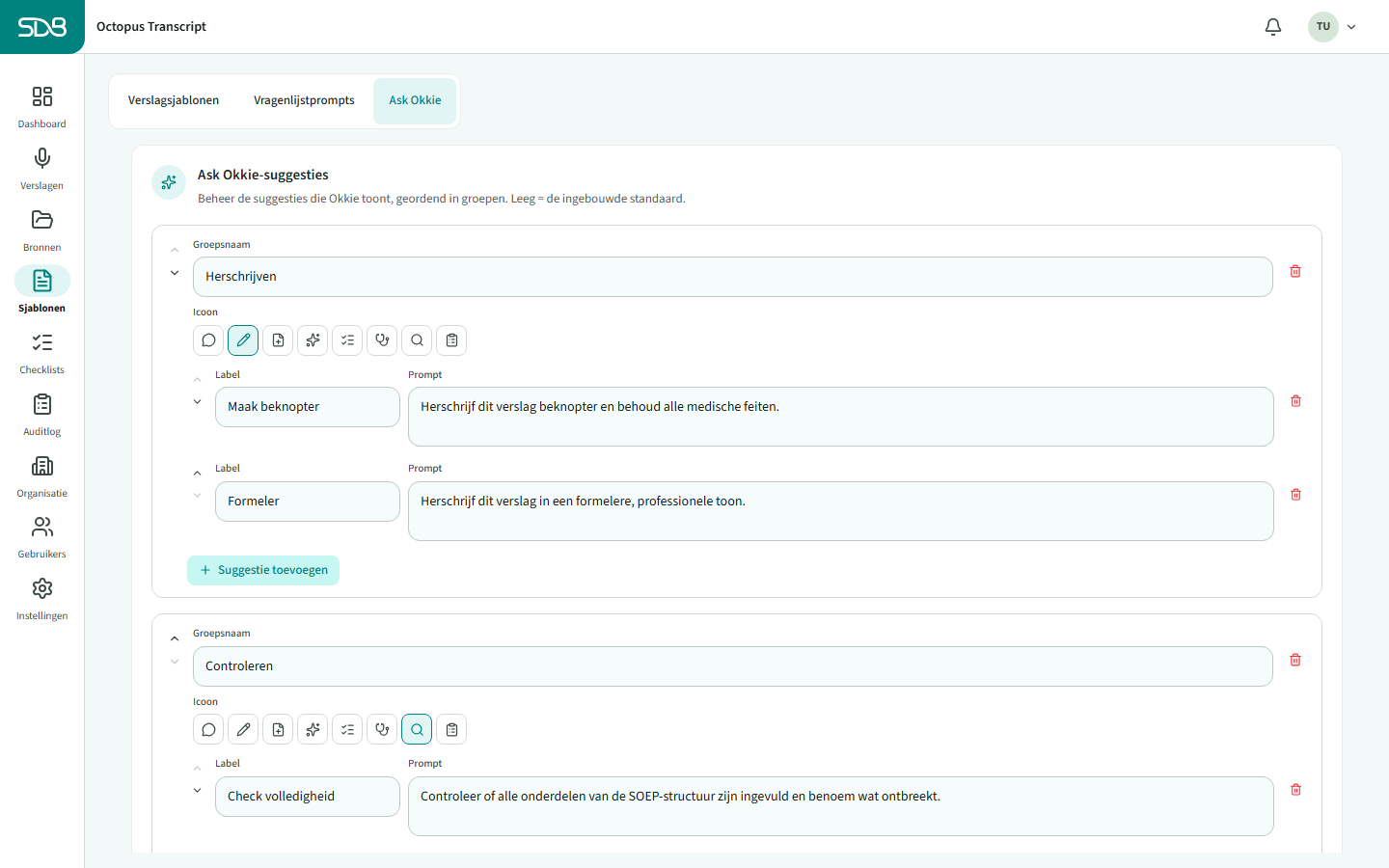Screen dimensions: 1389x868
Task: Open the TU user menu dropdown
Action: 1351,27
